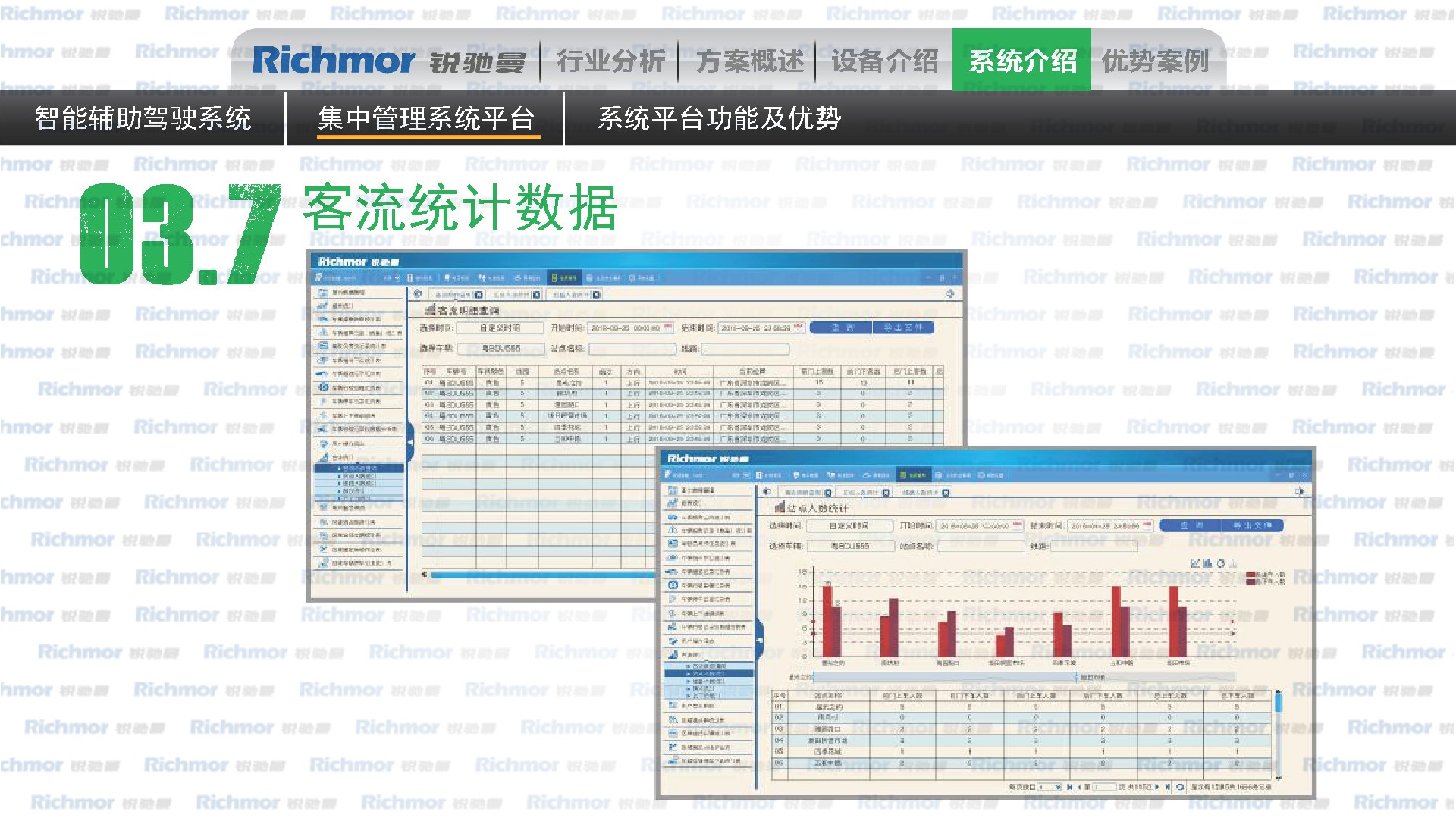Go to first page via pagination icon
Viewport: 1456px width, 818px height.
[x=1069, y=787]
